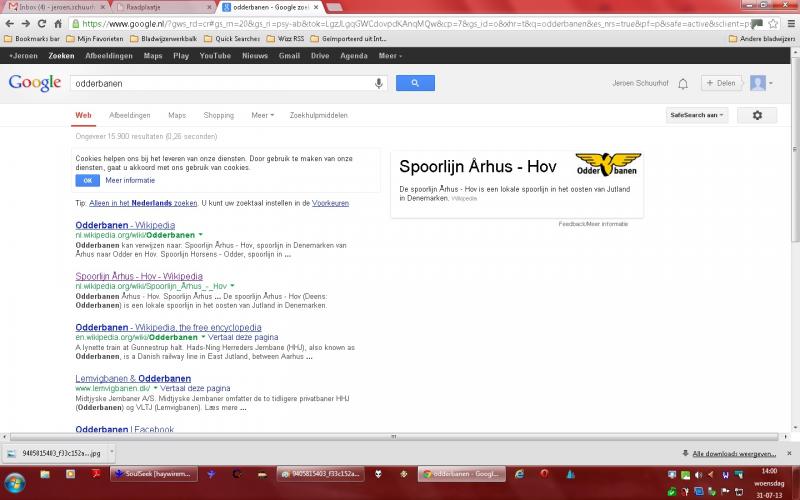Open Drive in the black Google bar

pyautogui.click(x=320, y=56)
